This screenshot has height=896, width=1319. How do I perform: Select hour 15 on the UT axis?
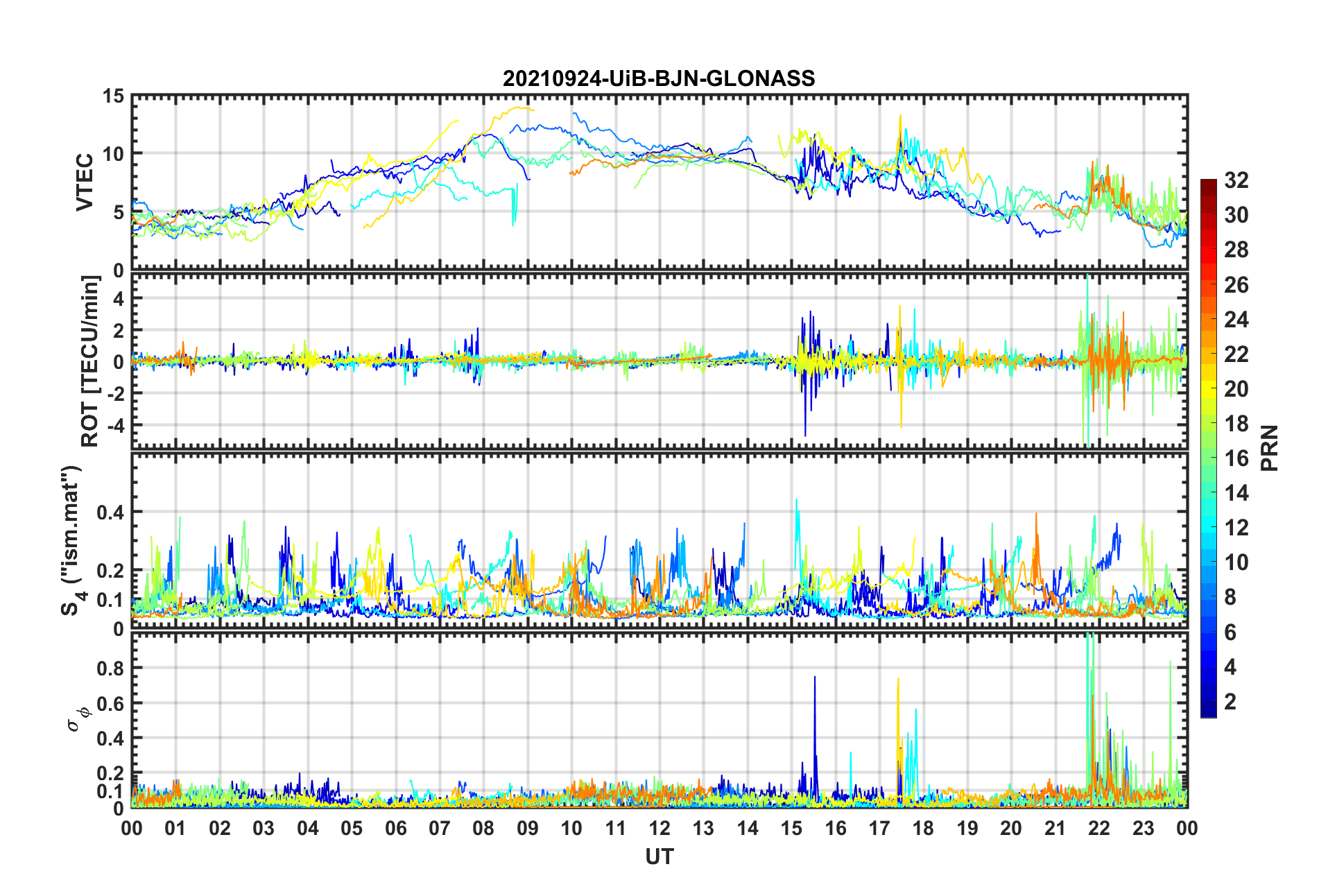(791, 828)
